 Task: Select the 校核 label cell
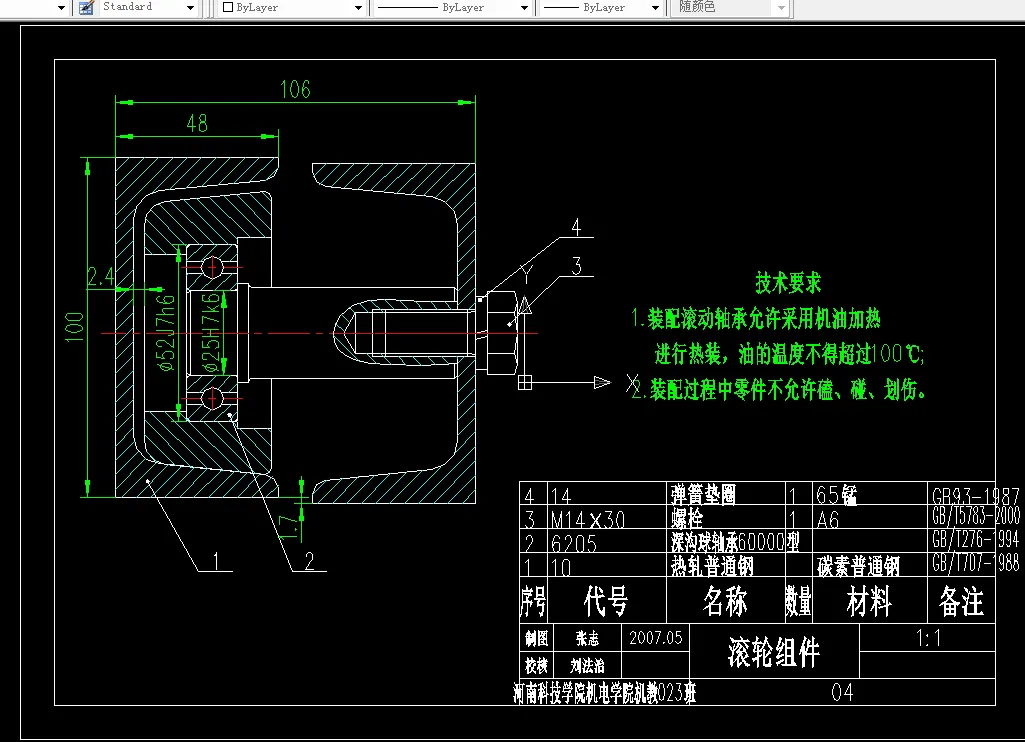[537, 666]
